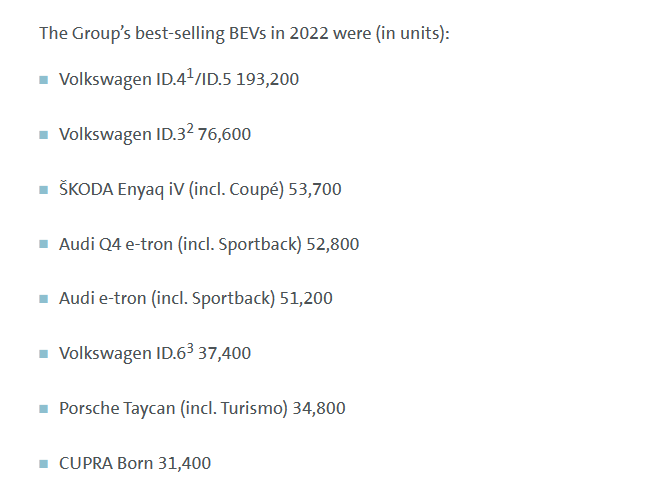Click the bullet beside Porsche Taycan

pos(43,409)
